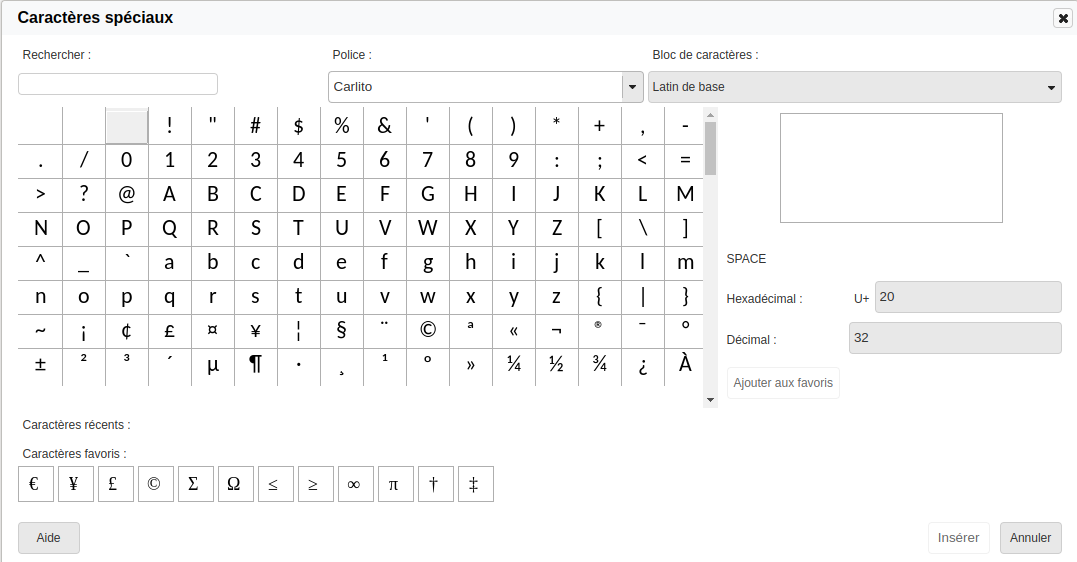Expand the Bloc de caractères dropdown

(1051, 87)
